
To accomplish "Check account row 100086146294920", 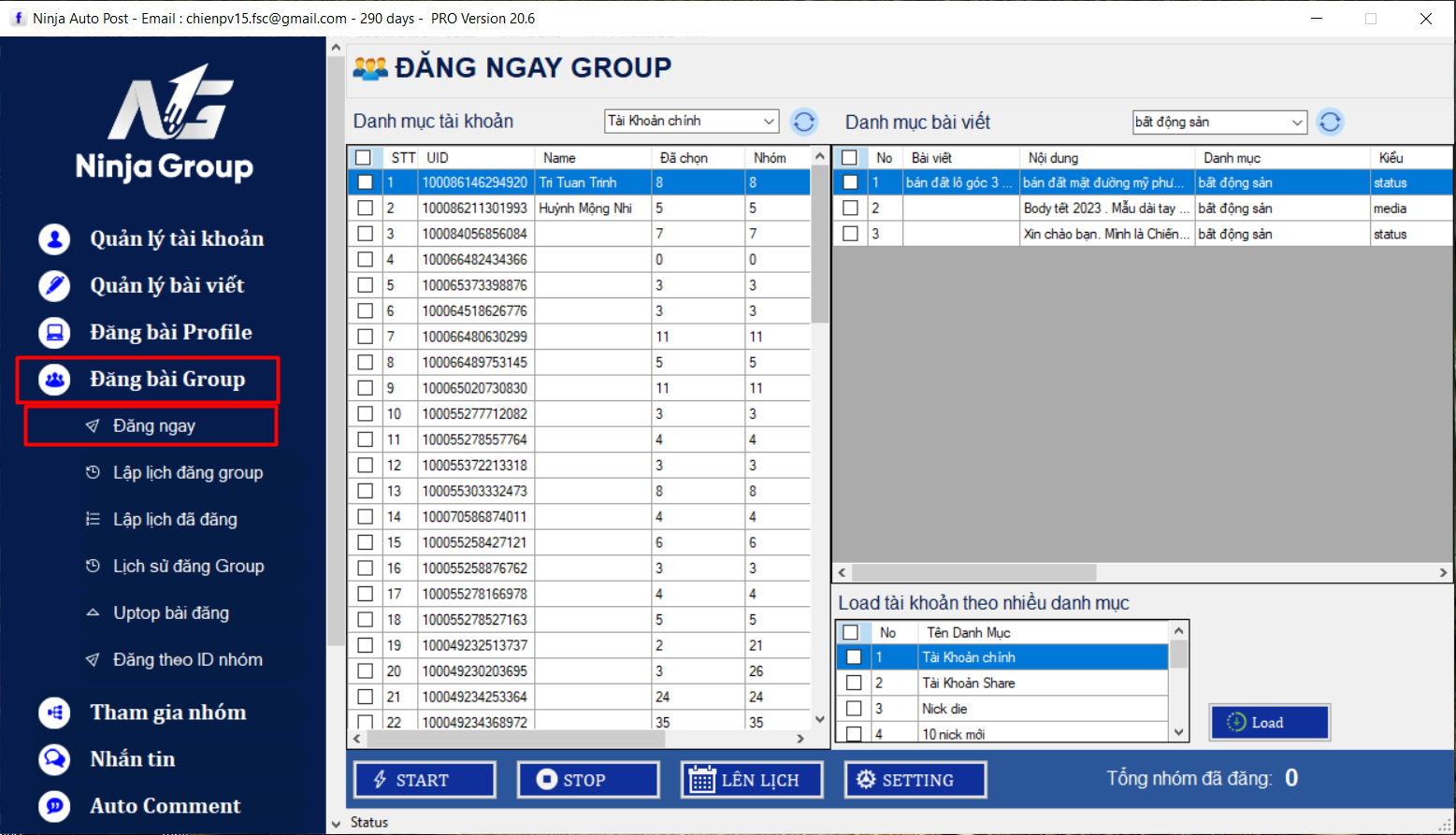I will [366, 182].
